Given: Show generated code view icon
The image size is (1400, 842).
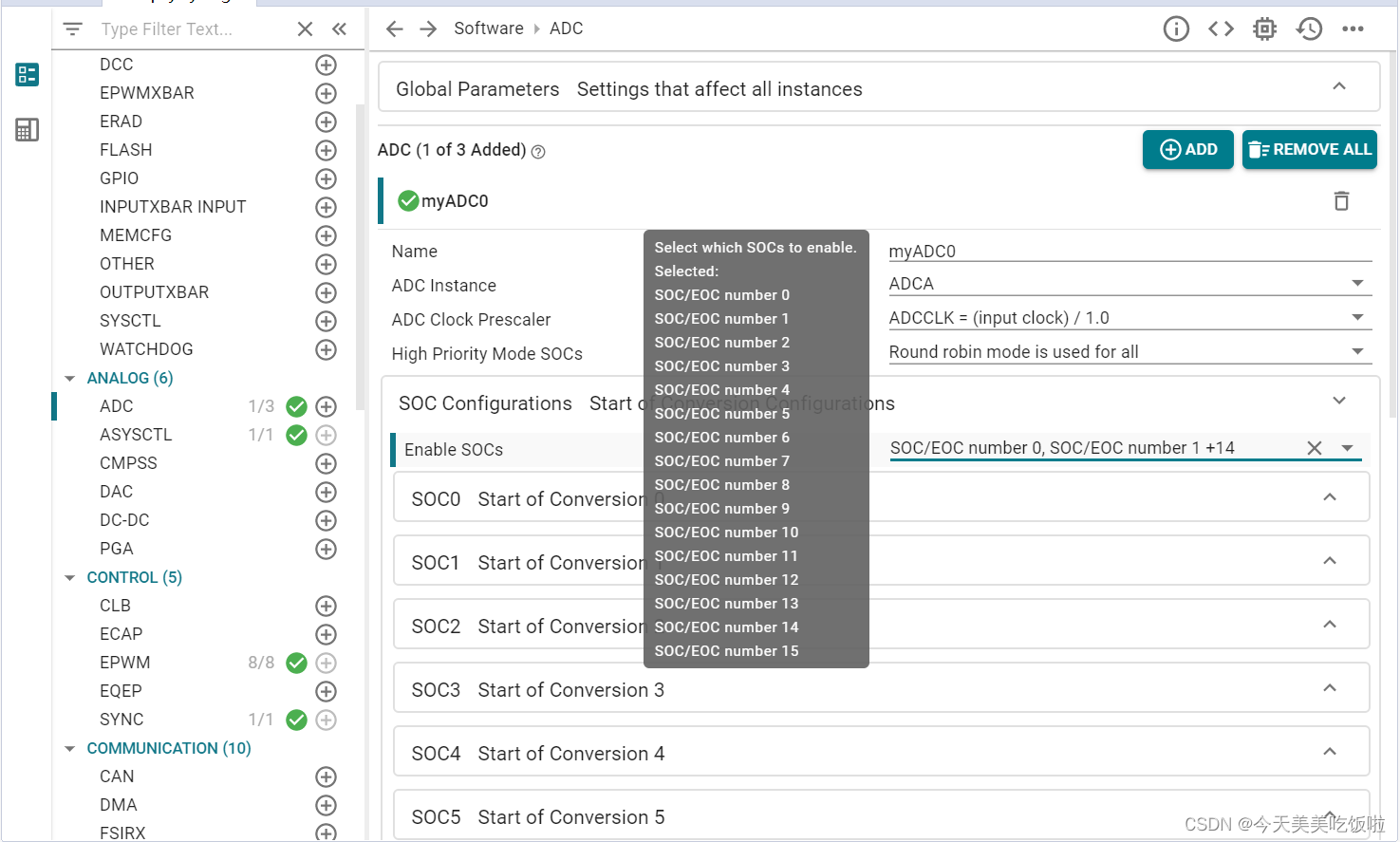Looking at the screenshot, I should click(x=1221, y=29).
